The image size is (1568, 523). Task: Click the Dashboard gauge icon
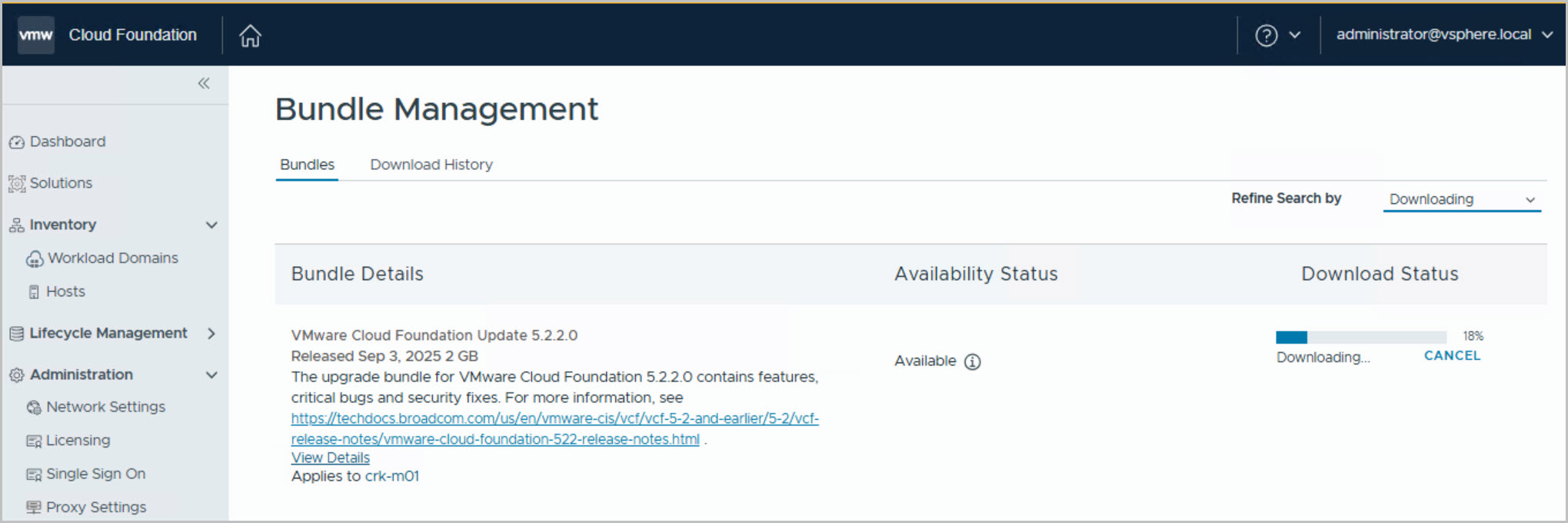click(16, 142)
